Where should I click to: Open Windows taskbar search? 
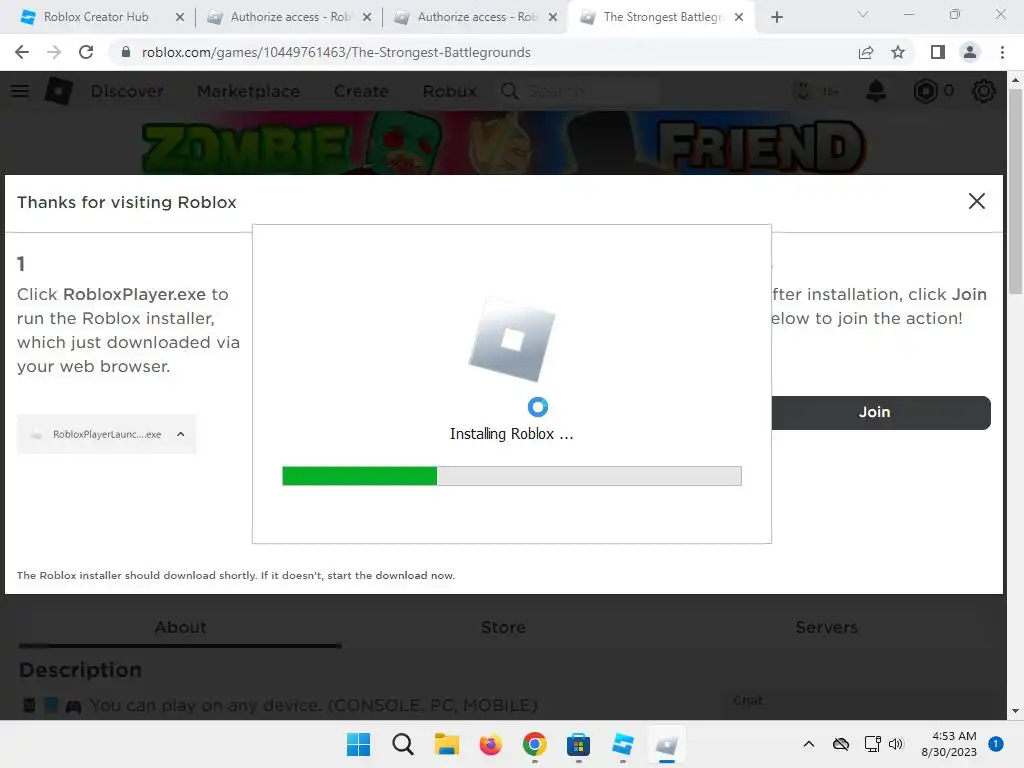(x=402, y=744)
